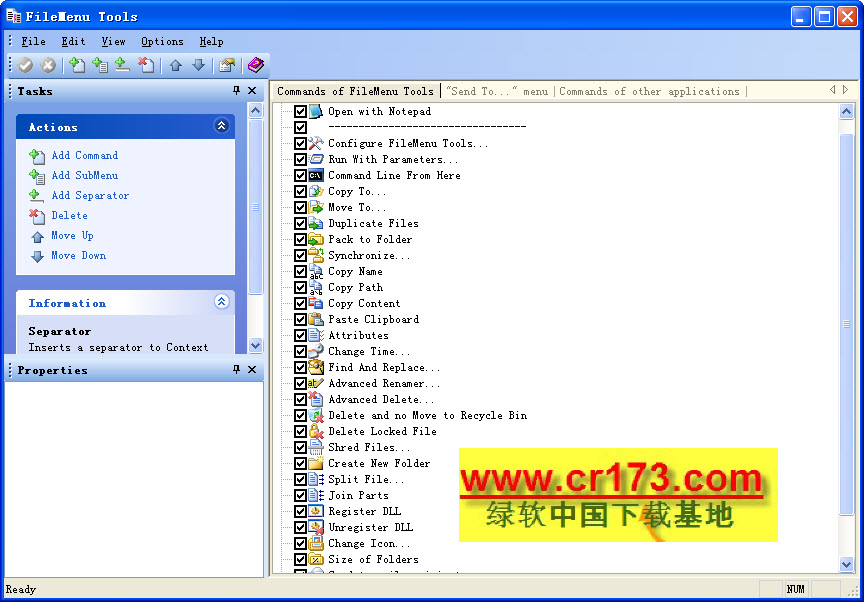
Task: Click the Move Down action link
Action: point(78,256)
